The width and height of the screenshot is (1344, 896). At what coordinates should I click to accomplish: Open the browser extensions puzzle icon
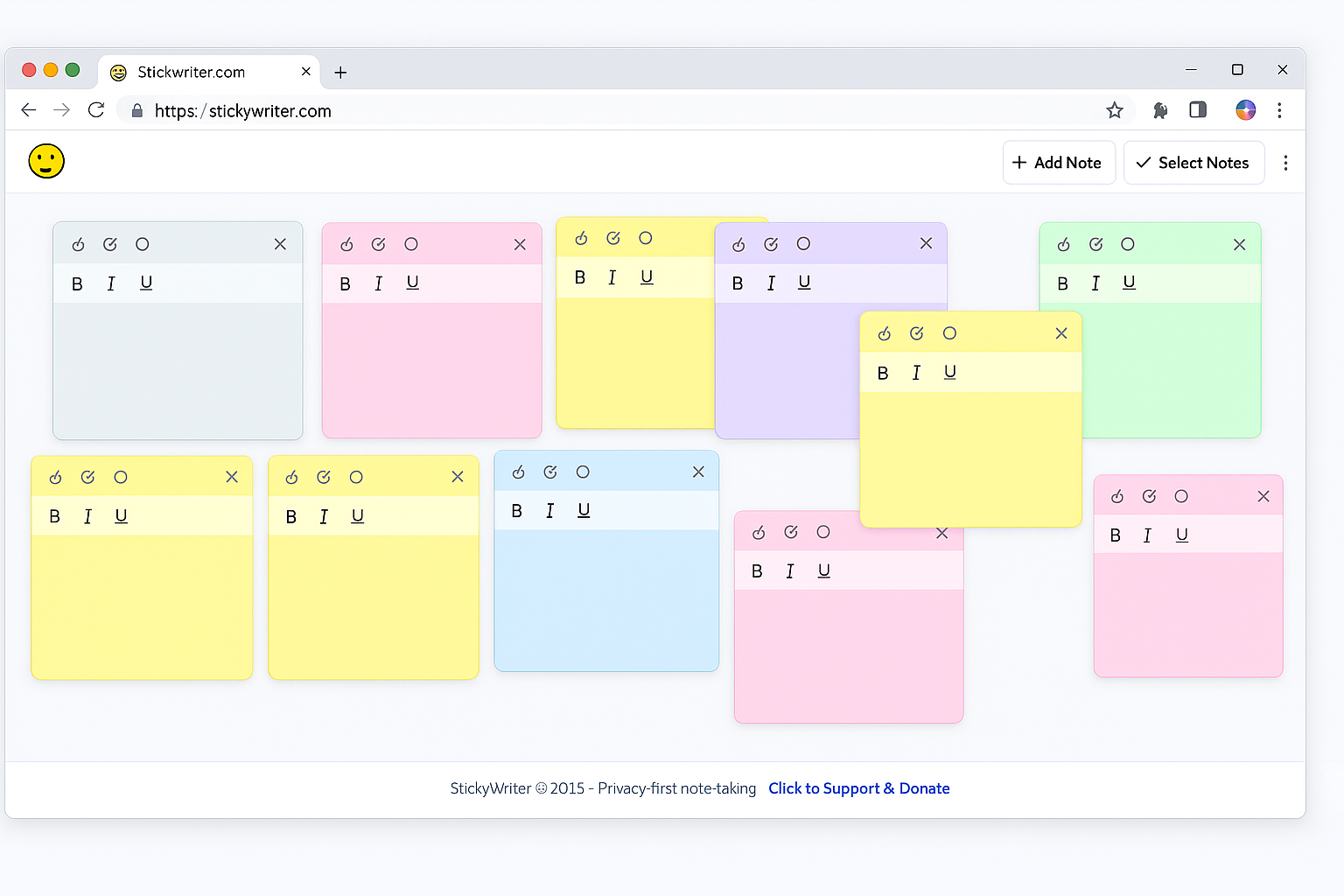coord(1159,110)
